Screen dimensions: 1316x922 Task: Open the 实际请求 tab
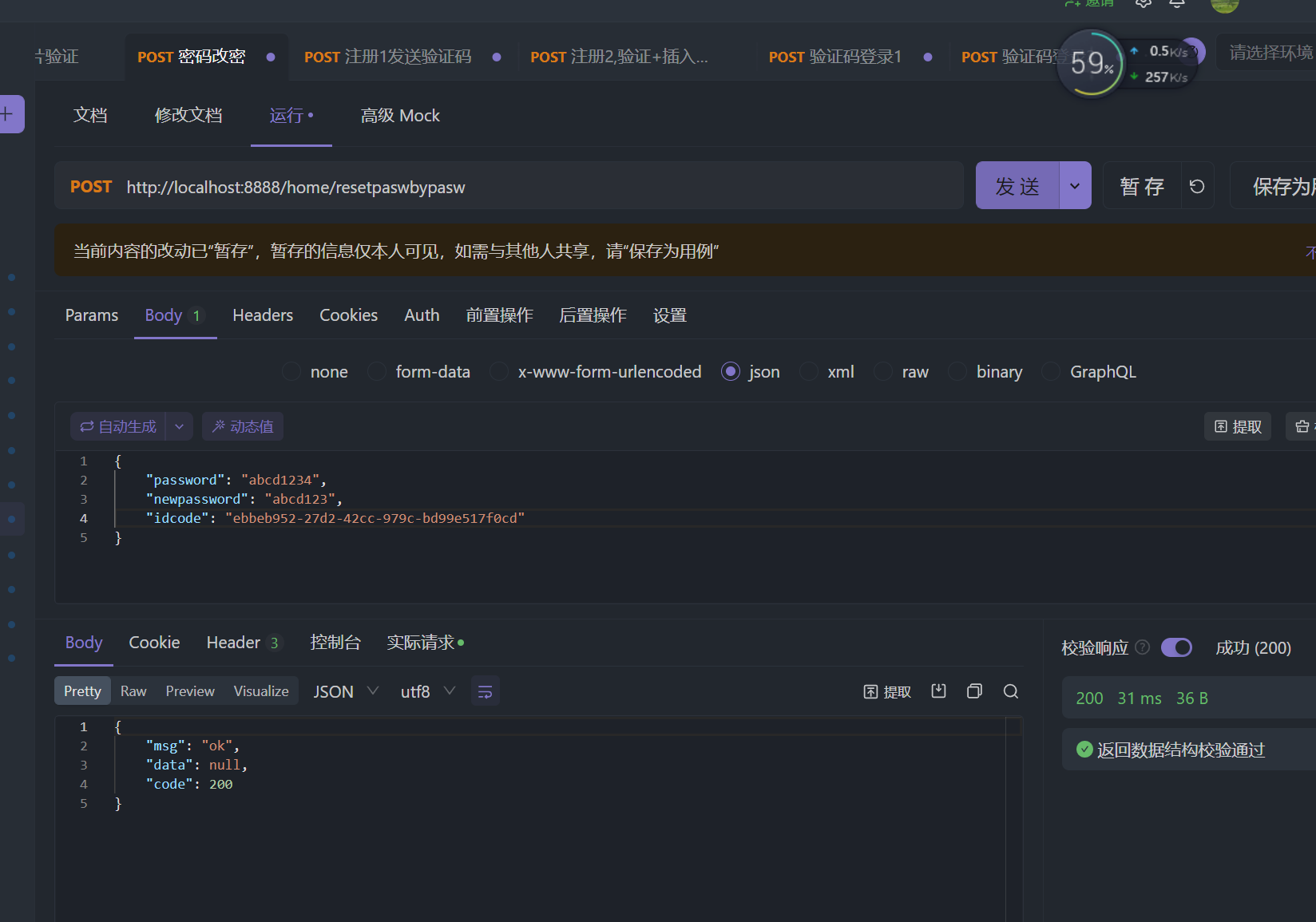coord(425,643)
